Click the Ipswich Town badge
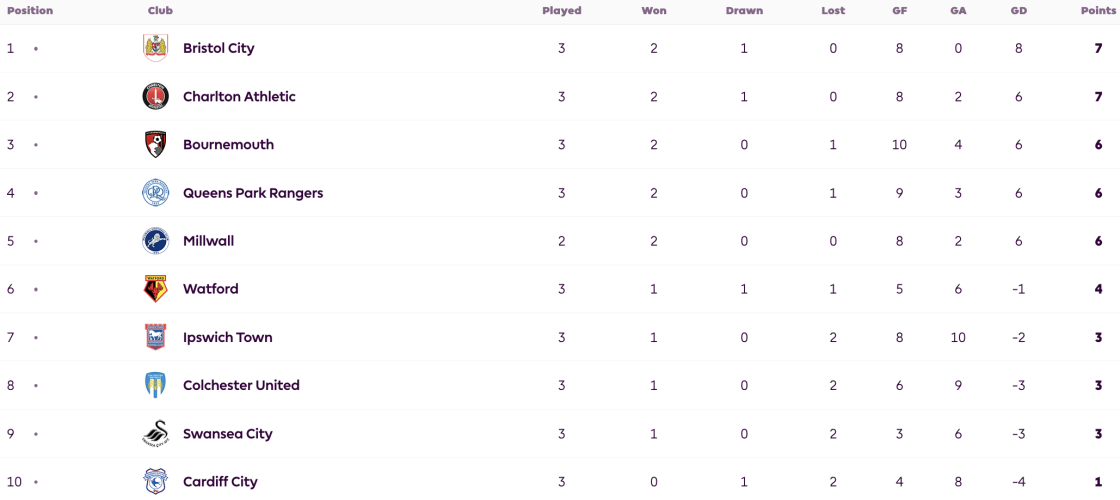This screenshot has height=500, width=1120. pyautogui.click(x=155, y=337)
